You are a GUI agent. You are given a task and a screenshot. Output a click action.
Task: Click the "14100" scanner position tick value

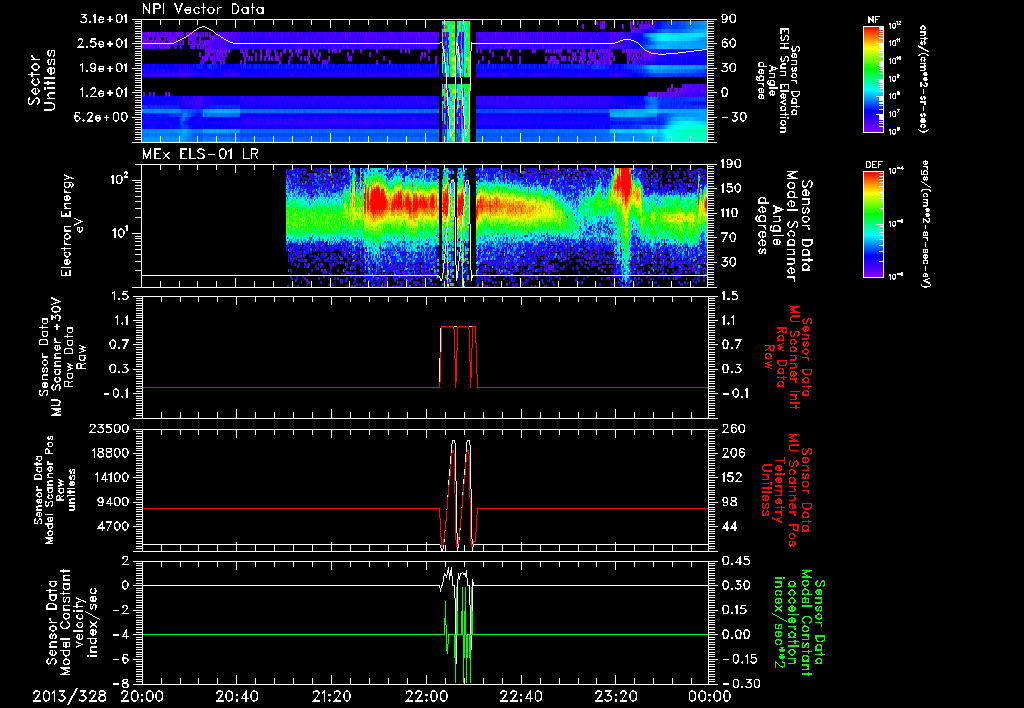tap(108, 477)
